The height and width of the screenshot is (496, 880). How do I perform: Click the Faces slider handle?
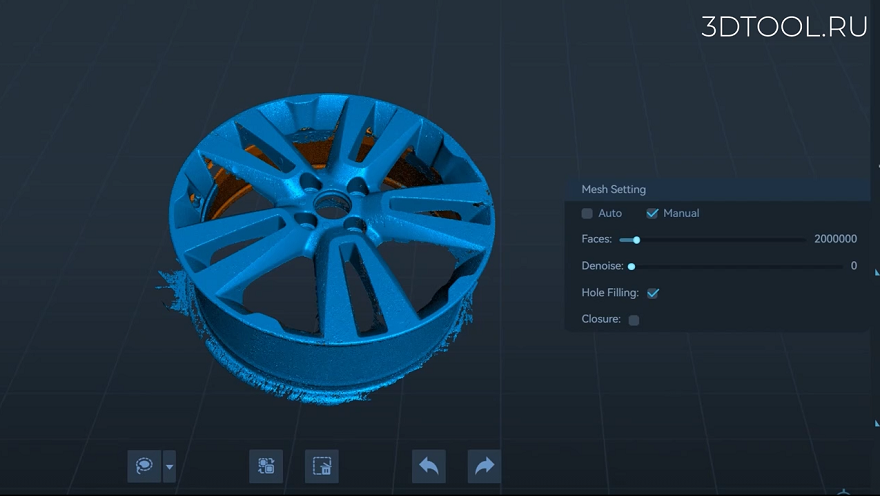(636, 240)
